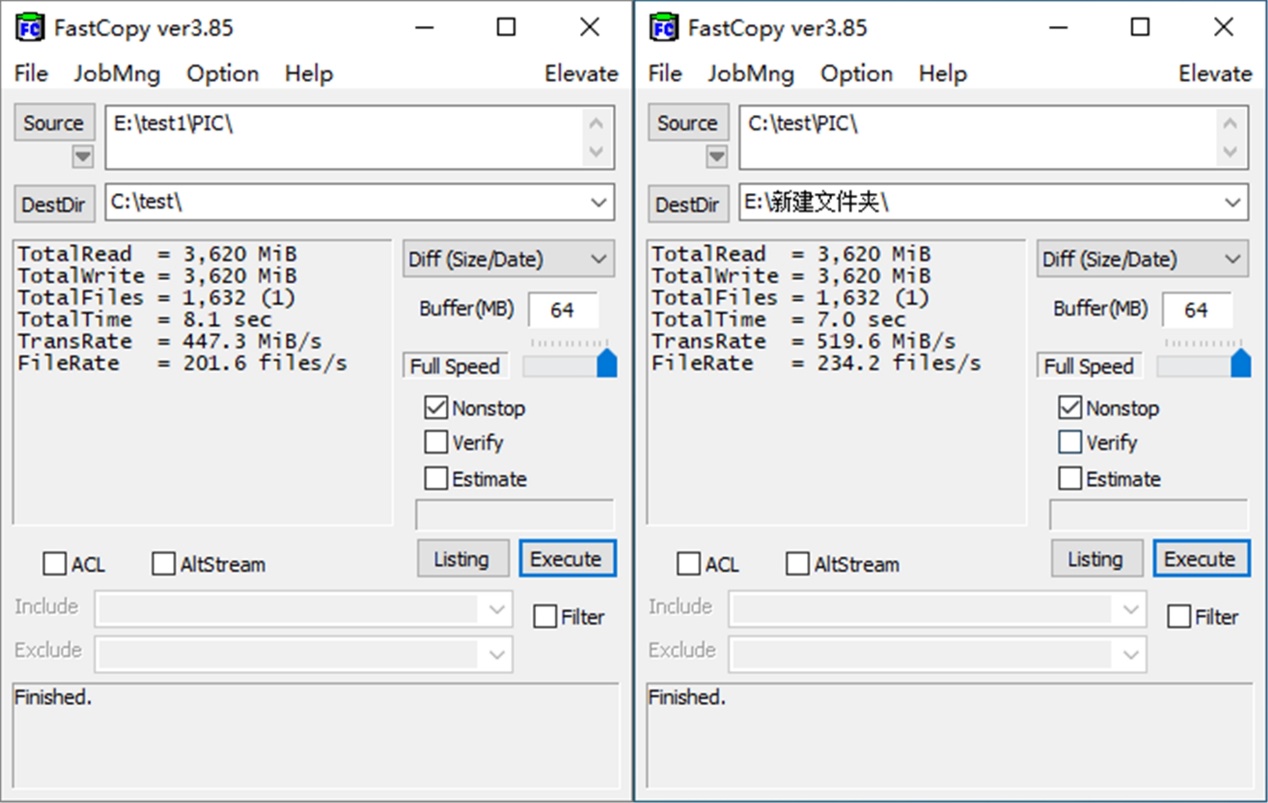This screenshot has height=803, width=1268.
Task: Open Option menu in C:\test\PIC\ source window
Action: [x=856, y=73]
